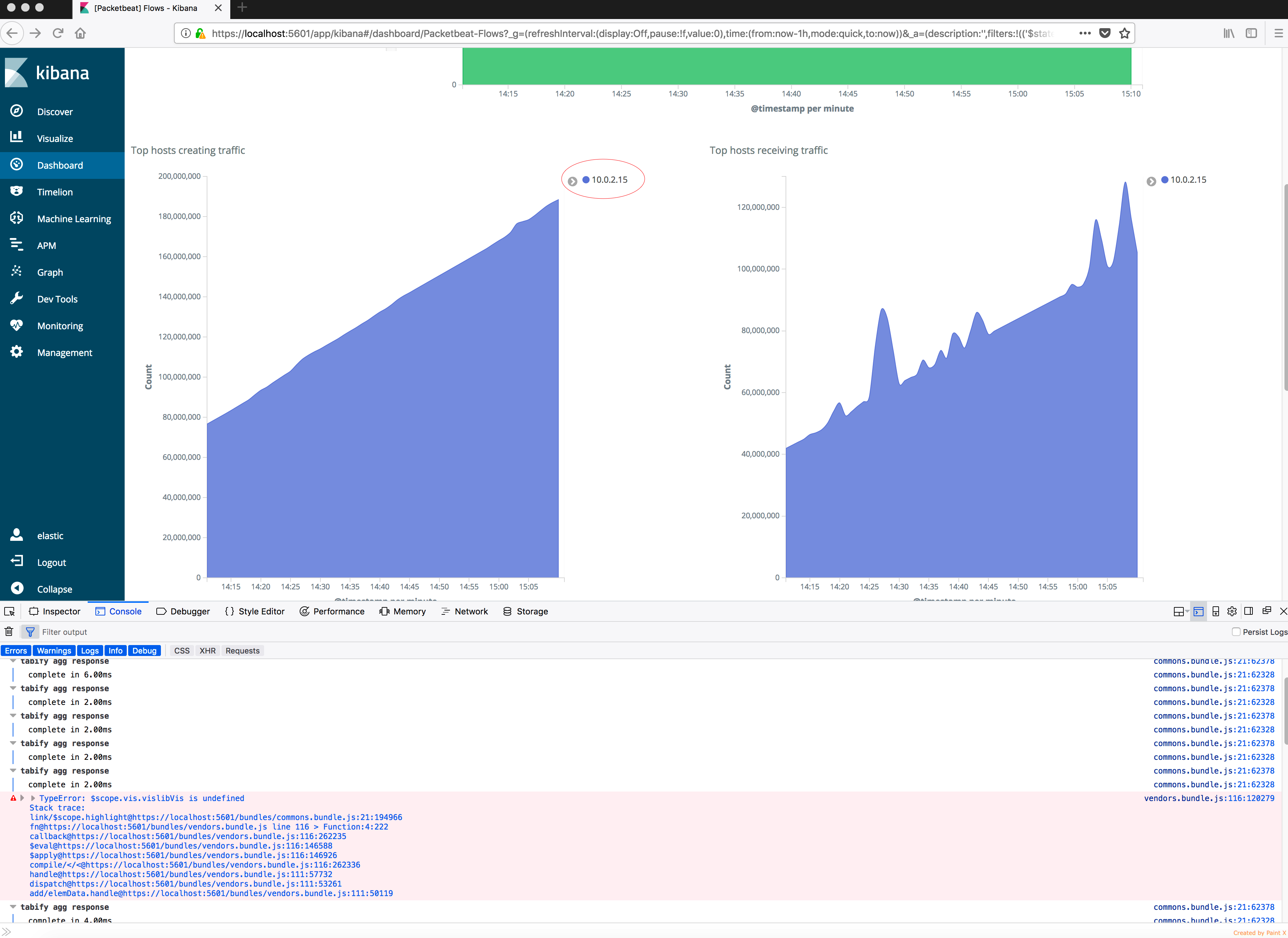Open the Graph app in Kibana
This screenshot has width=1288, height=938.
50,272
